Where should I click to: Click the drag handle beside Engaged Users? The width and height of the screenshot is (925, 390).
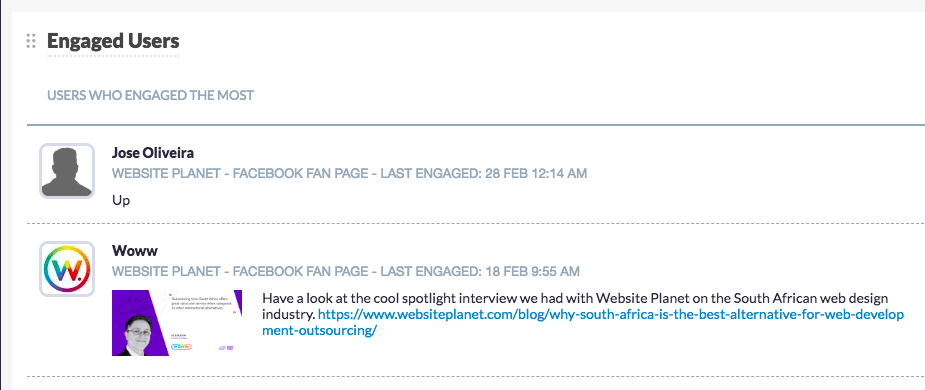tap(31, 41)
